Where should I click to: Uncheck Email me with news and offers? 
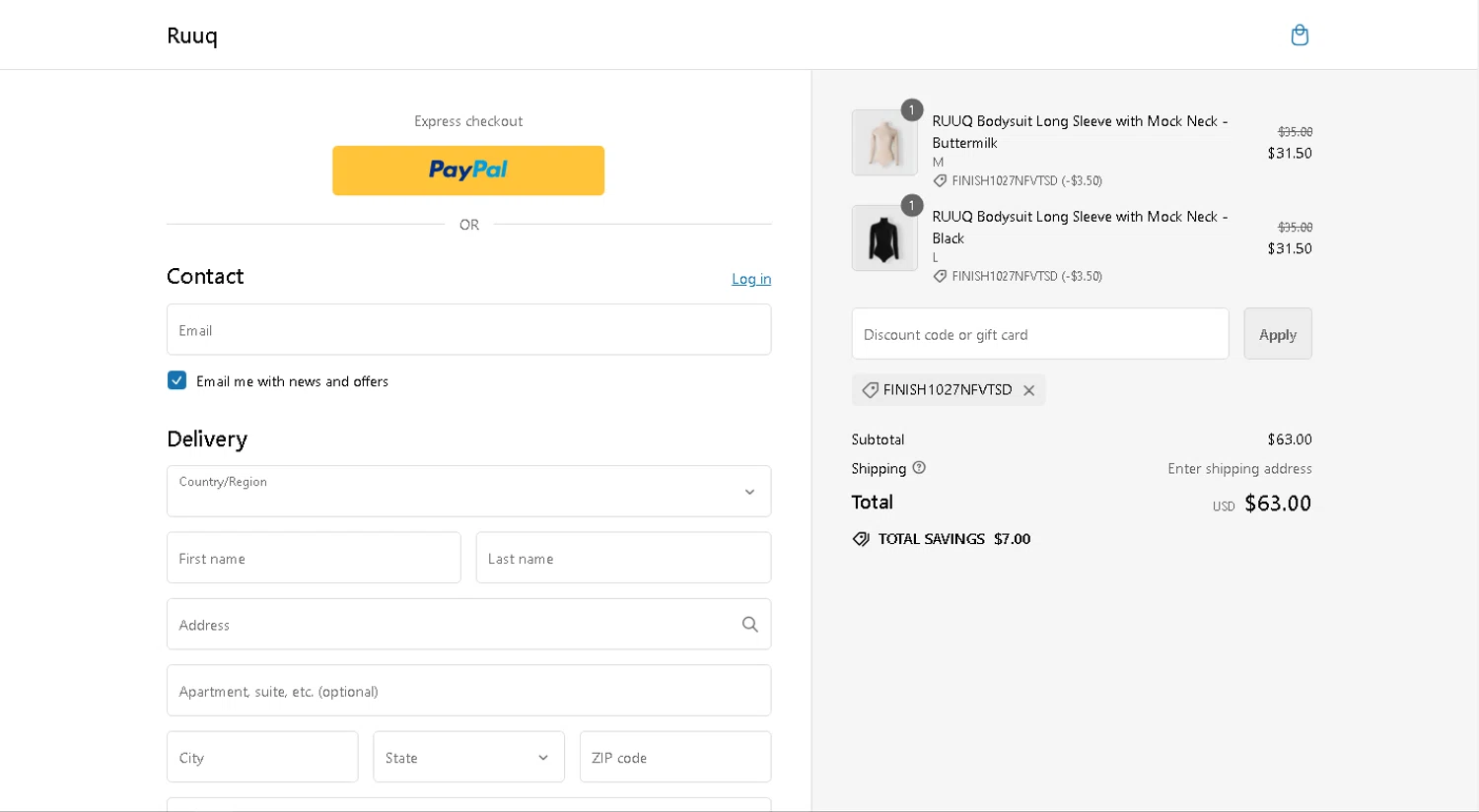pyautogui.click(x=177, y=380)
